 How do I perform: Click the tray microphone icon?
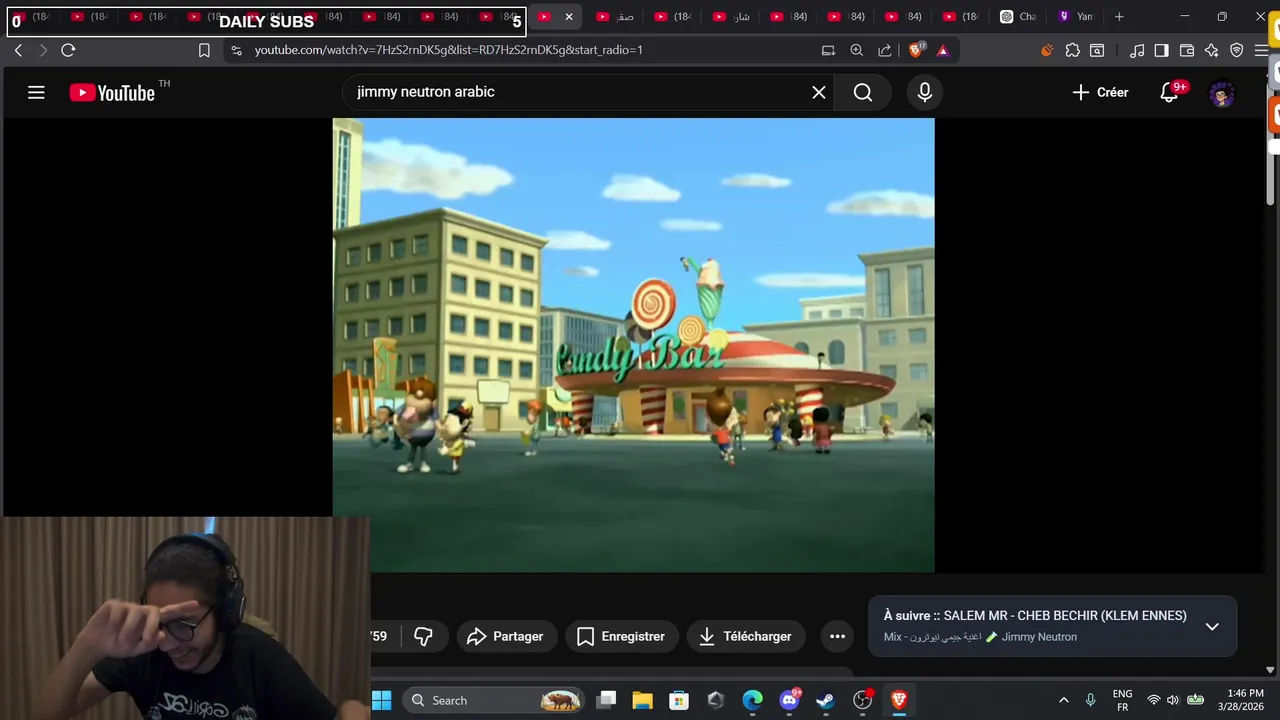pos(1091,700)
